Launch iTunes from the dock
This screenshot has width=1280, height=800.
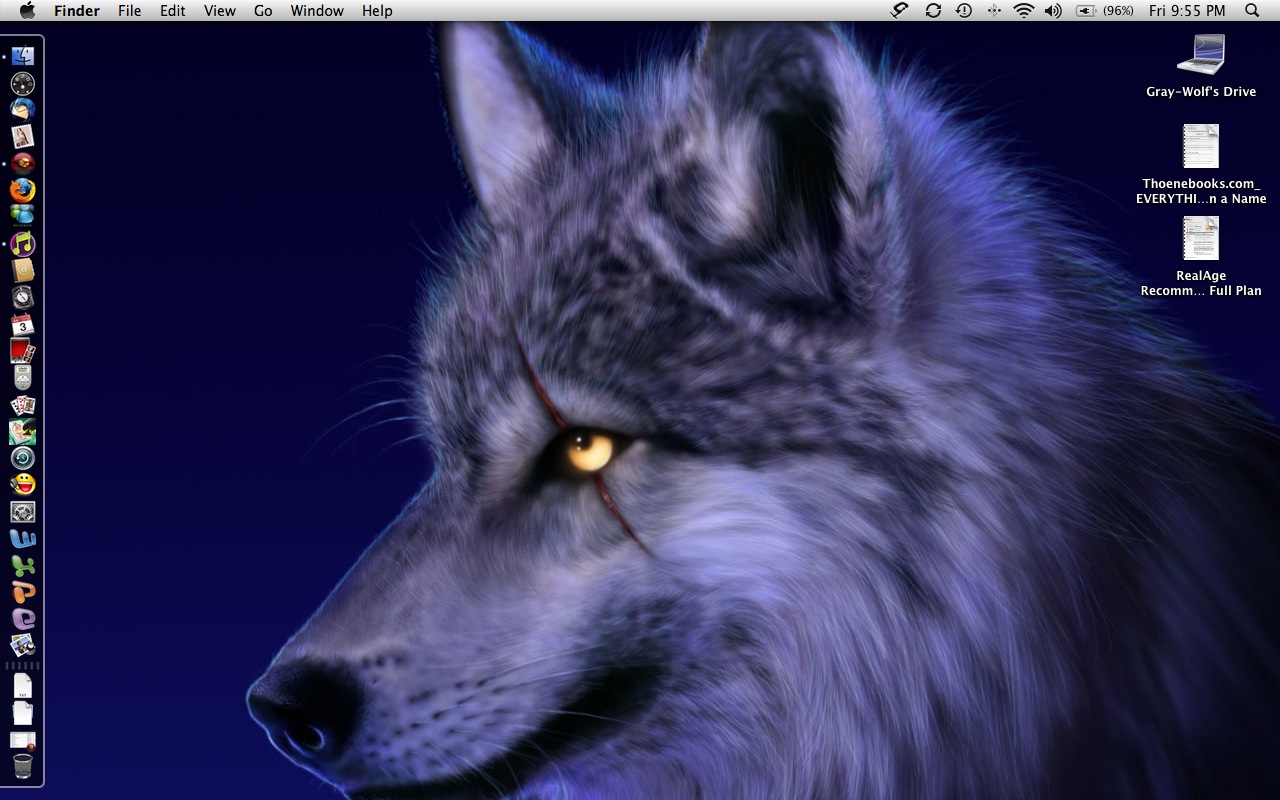coord(23,243)
